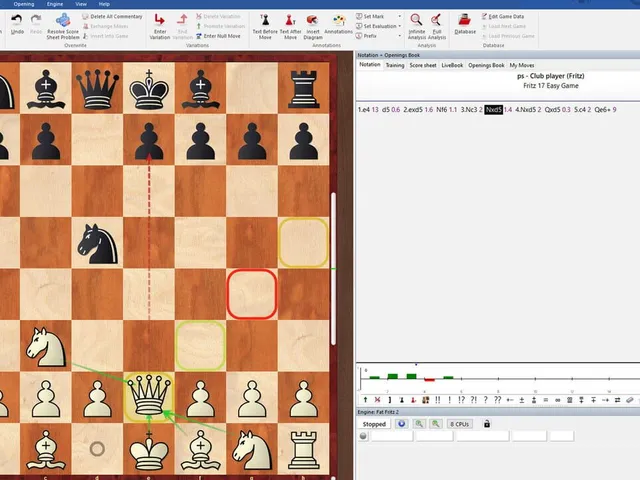Image resolution: width=640 pixels, height=480 pixels.
Task: Toggle the engine lock padlock icon
Action: 487,424
